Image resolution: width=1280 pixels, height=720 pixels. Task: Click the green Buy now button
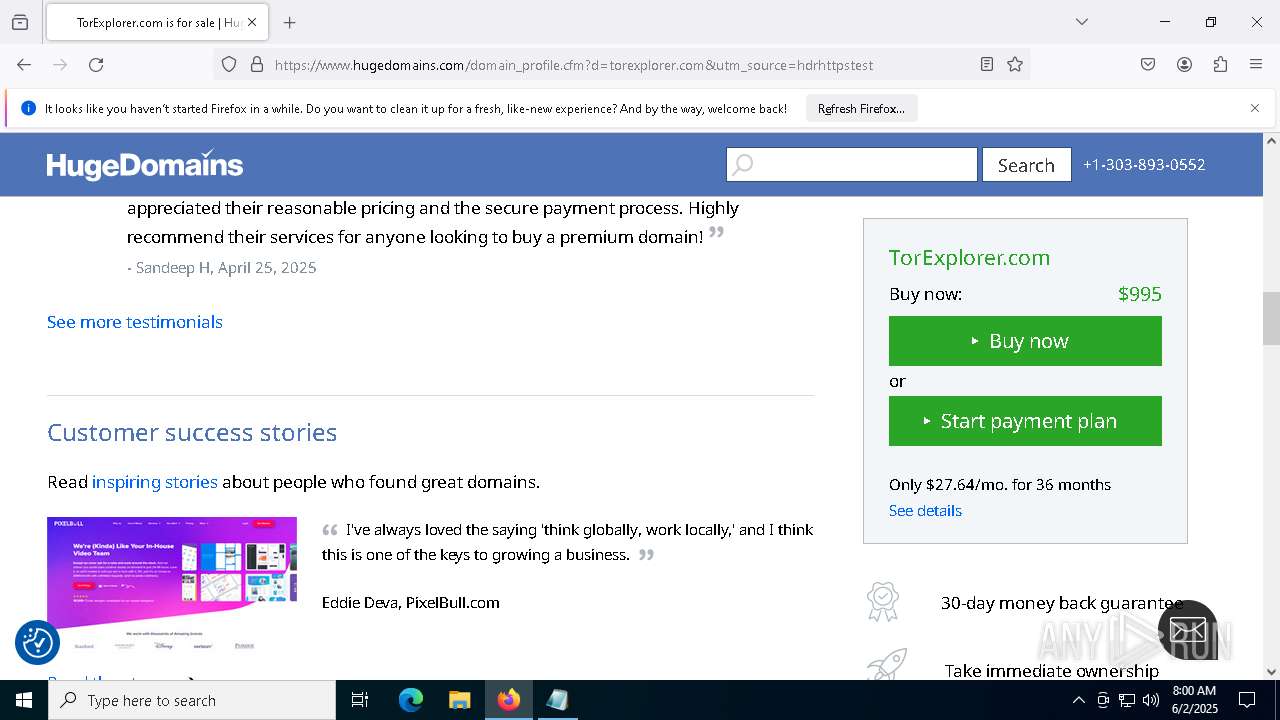point(1025,341)
